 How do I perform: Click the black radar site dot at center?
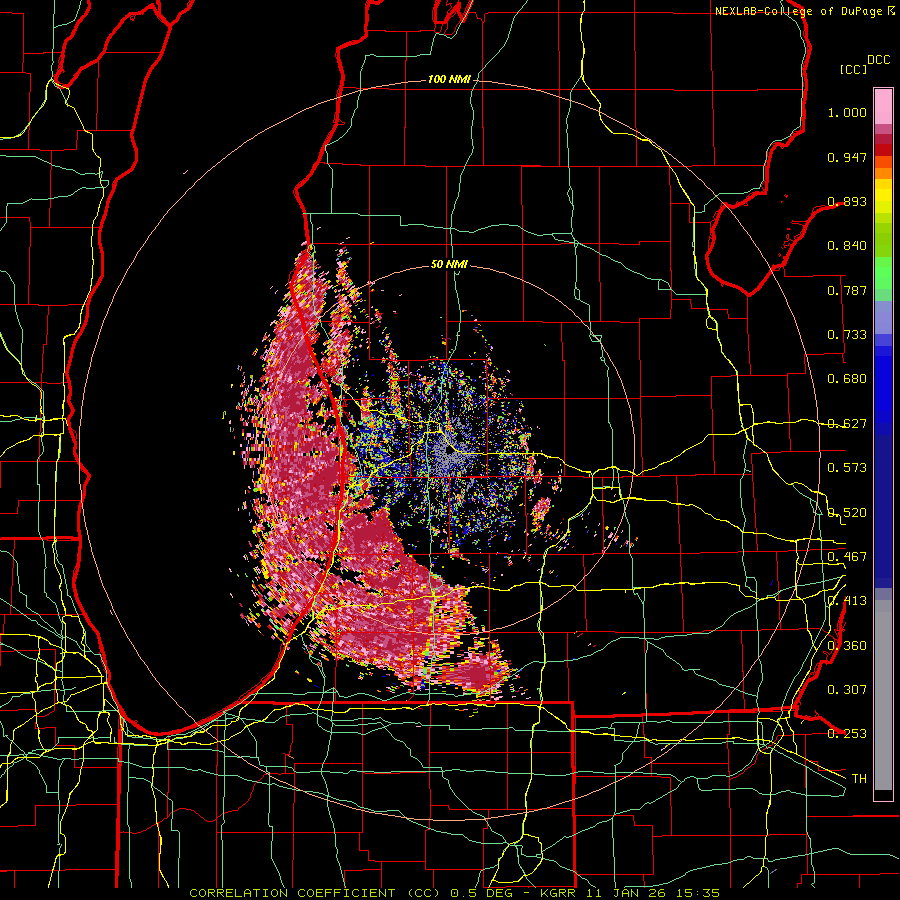[x=449, y=451]
